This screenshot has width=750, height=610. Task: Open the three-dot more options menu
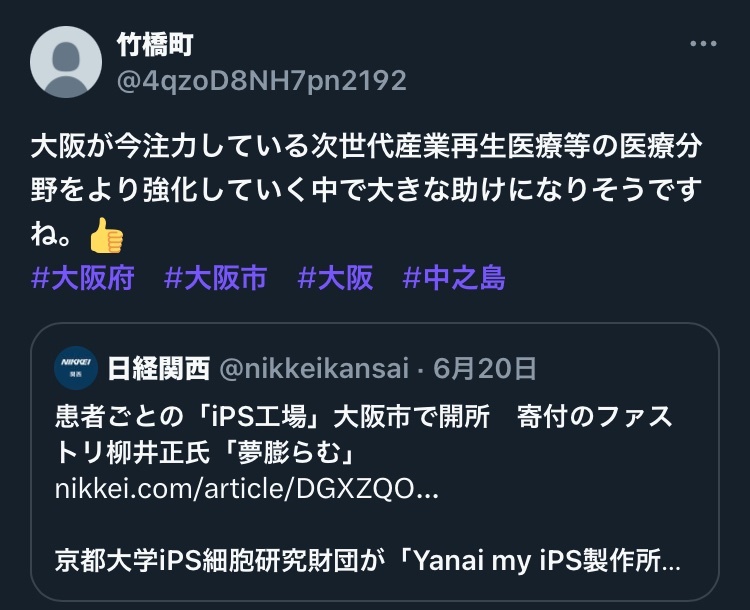point(703,44)
